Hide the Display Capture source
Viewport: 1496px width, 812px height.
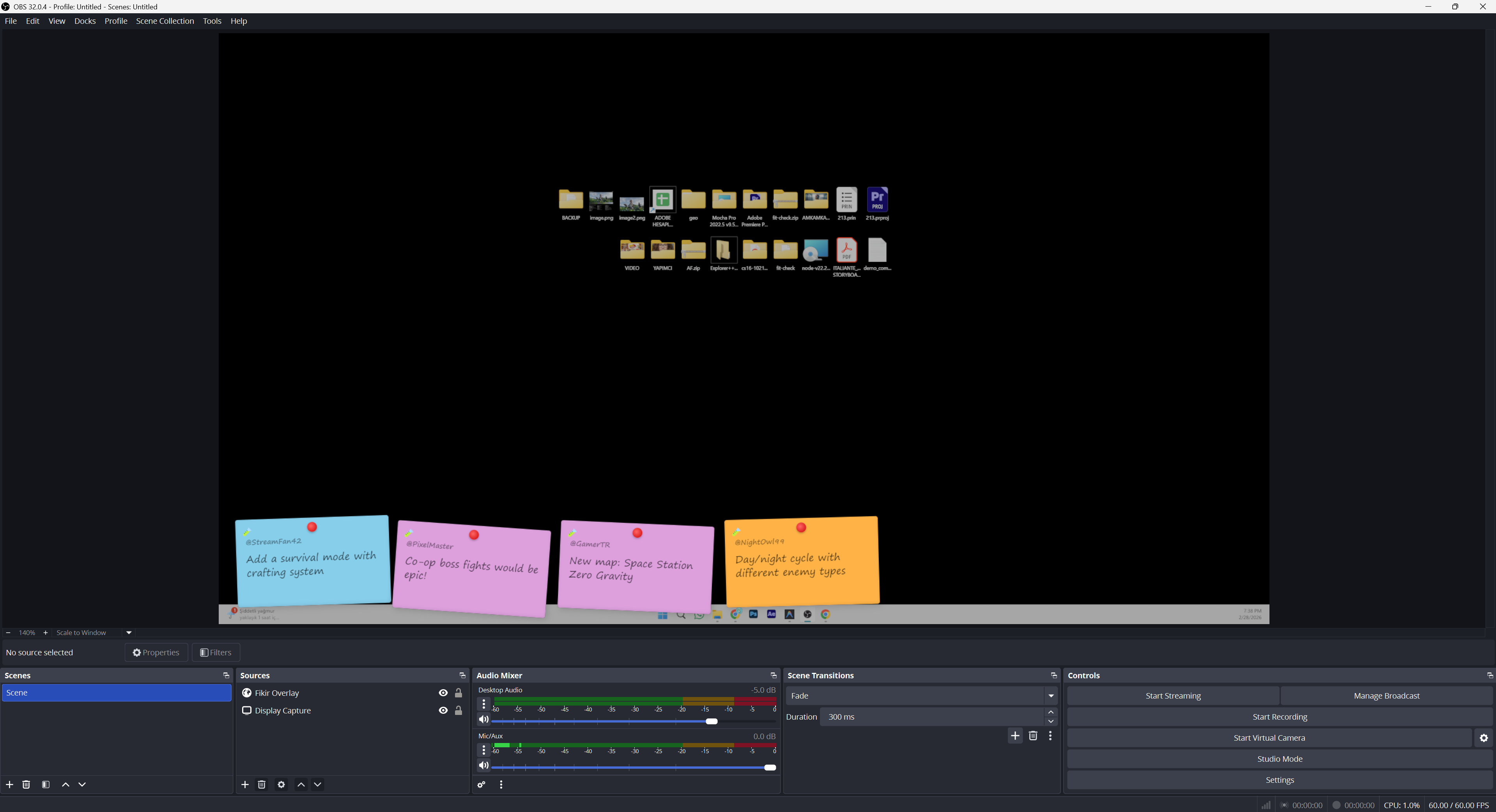coord(443,710)
